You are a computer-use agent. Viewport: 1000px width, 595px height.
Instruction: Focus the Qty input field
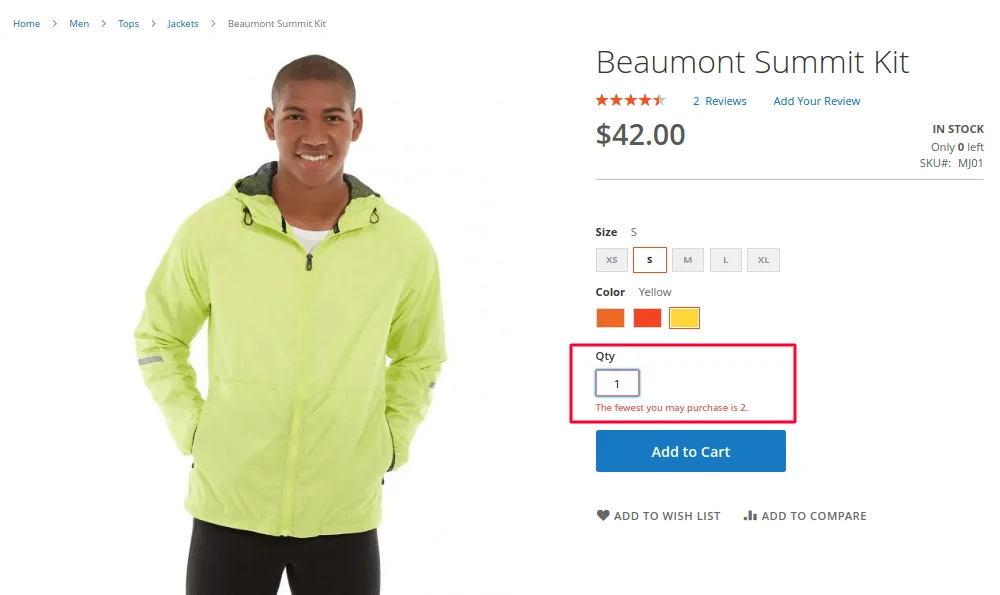point(617,383)
